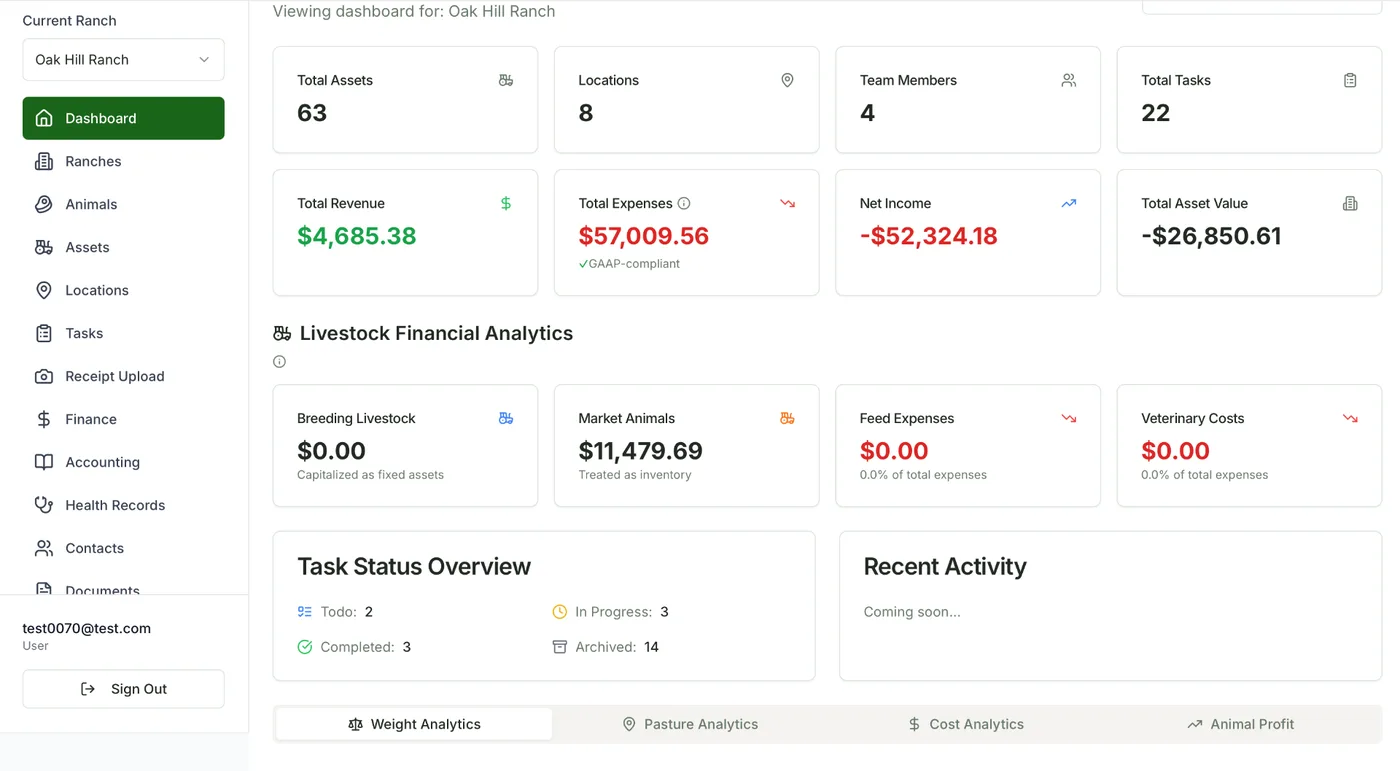Click the Accounting book icon

pos(44,462)
